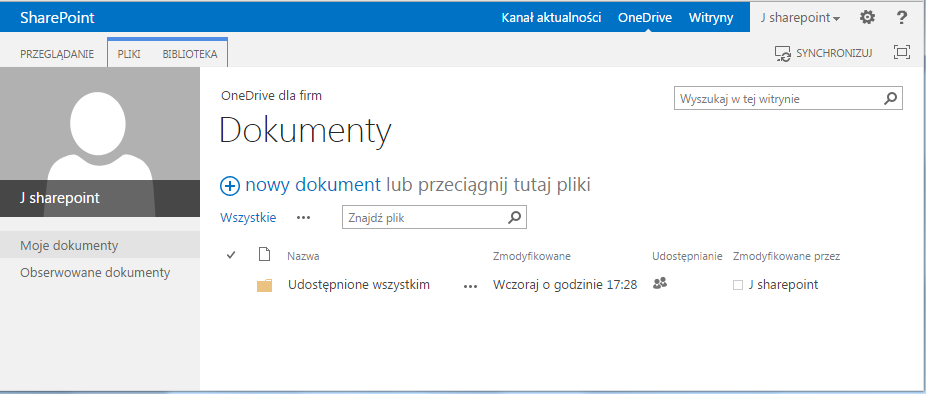Click the select-all checkmark in list header
Image resolution: width=926 pixels, height=394 pixels.
point(231,255)
